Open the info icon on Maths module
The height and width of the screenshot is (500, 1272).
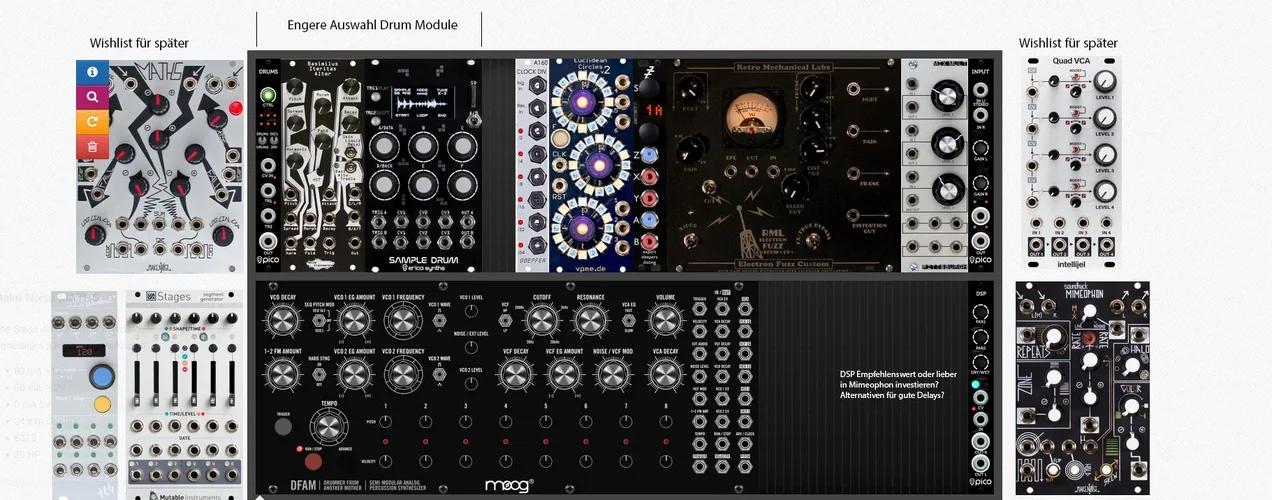(x=92, y=72)
